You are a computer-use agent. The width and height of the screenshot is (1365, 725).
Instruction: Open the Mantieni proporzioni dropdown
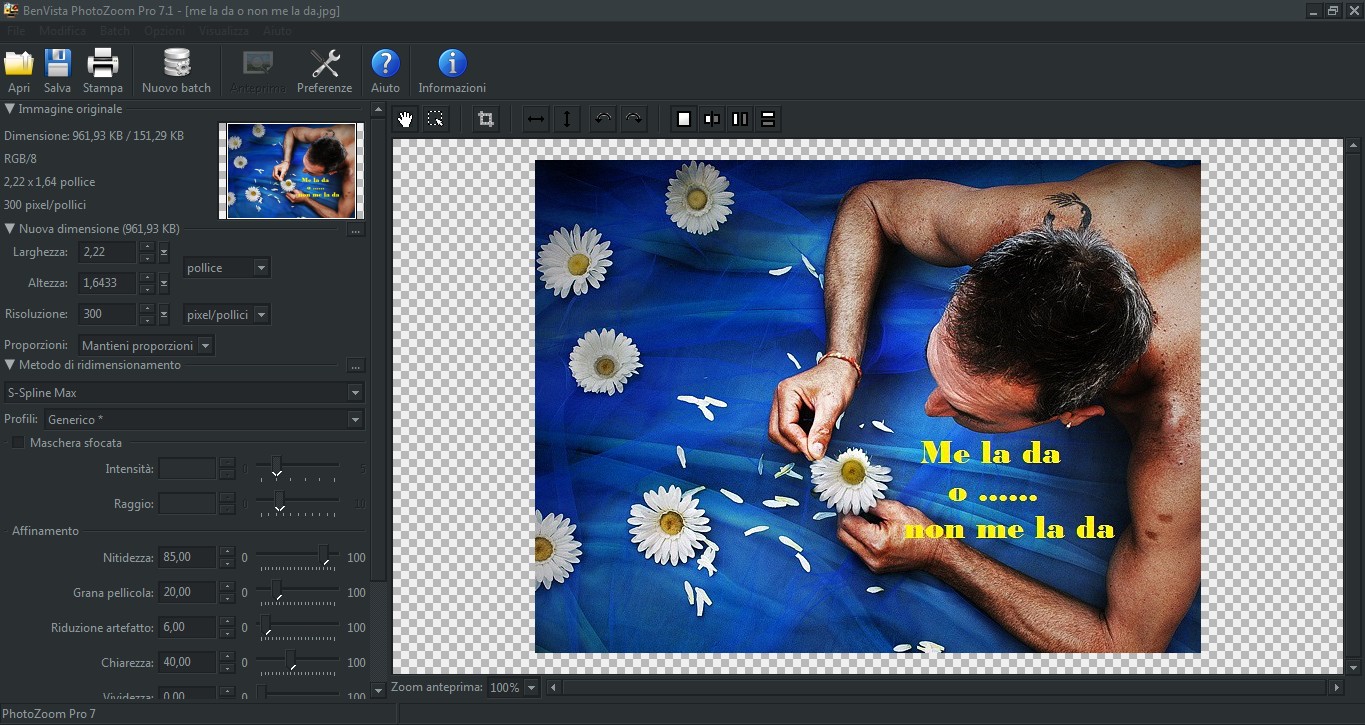tap(146, 345)
